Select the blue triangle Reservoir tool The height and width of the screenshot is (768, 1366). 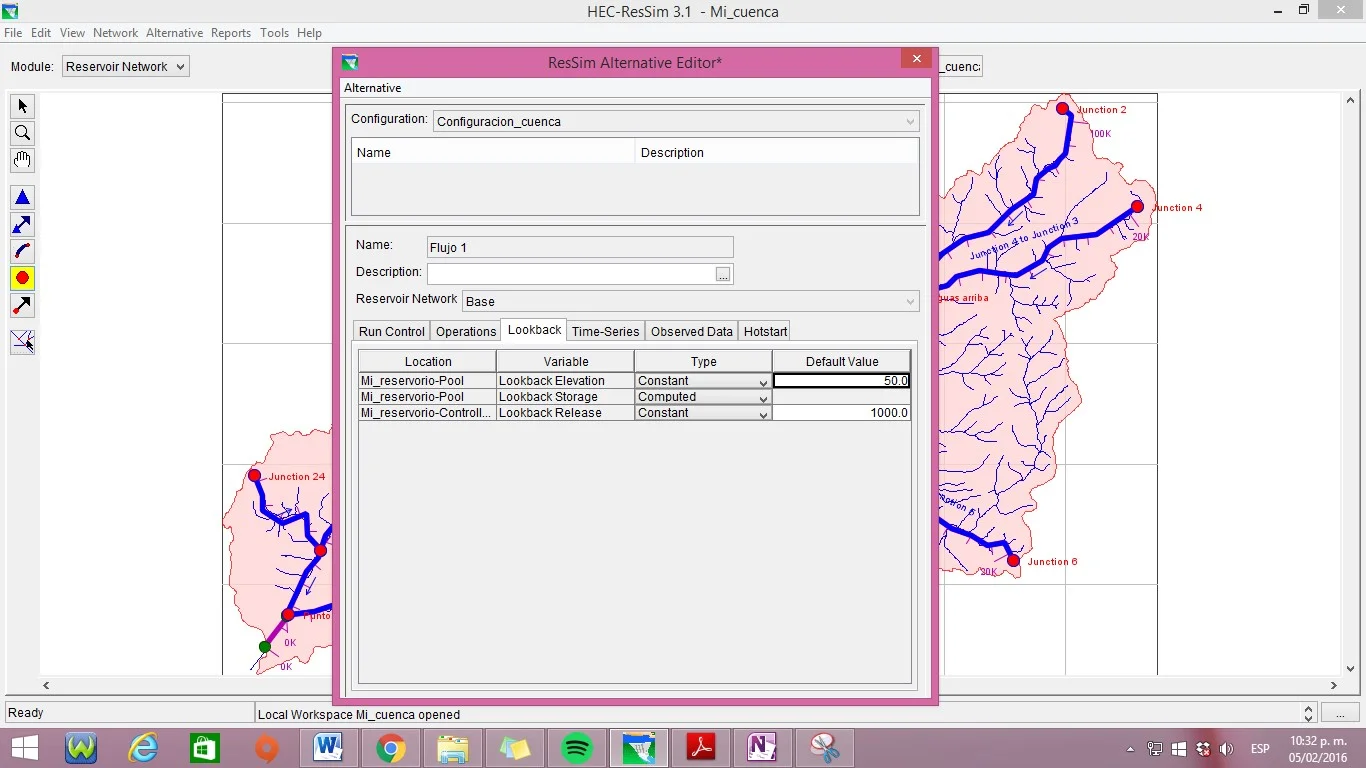tap(22, 198)
